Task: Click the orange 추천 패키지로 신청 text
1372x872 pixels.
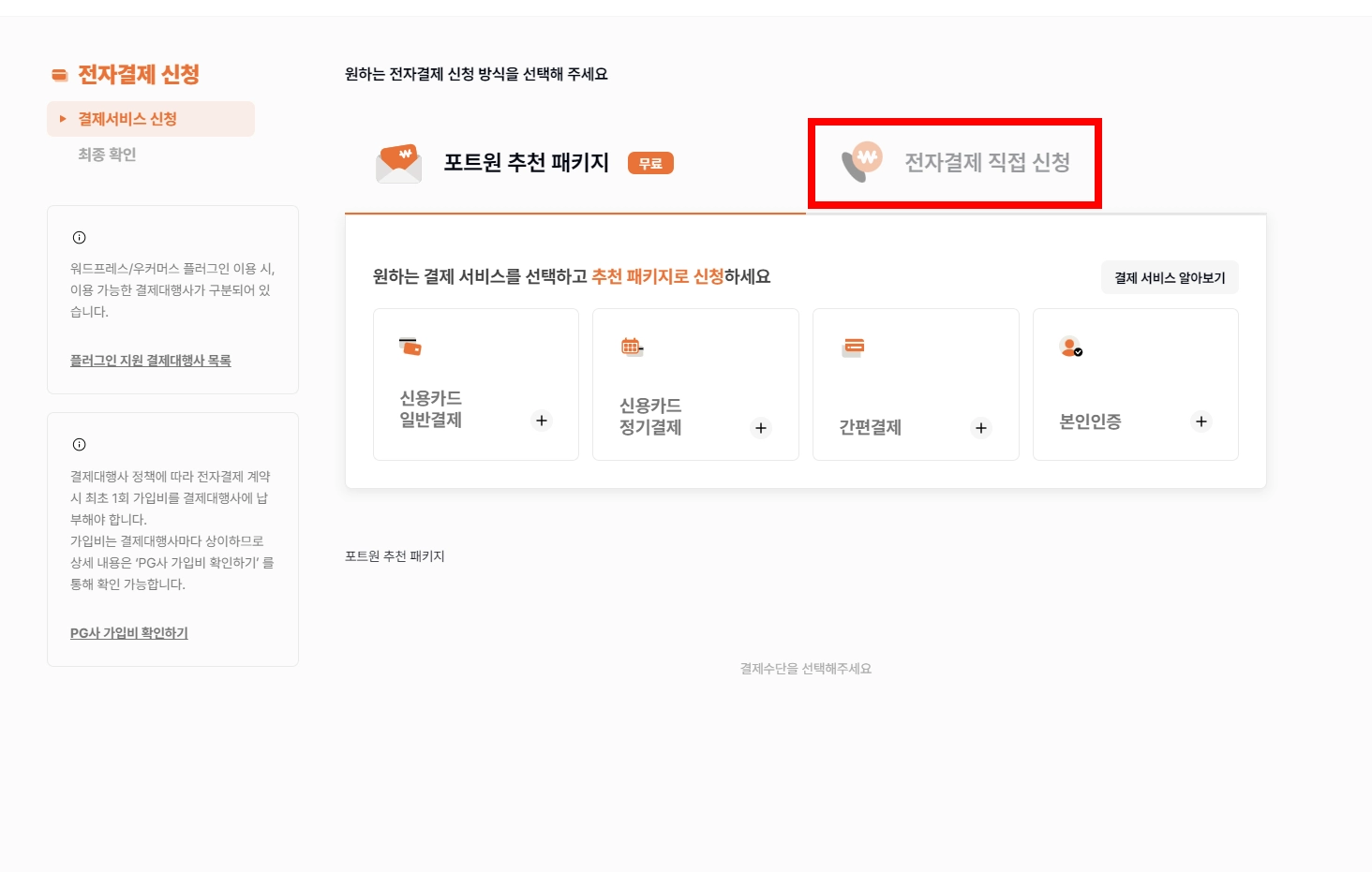Action: click(x=658, y=276)
